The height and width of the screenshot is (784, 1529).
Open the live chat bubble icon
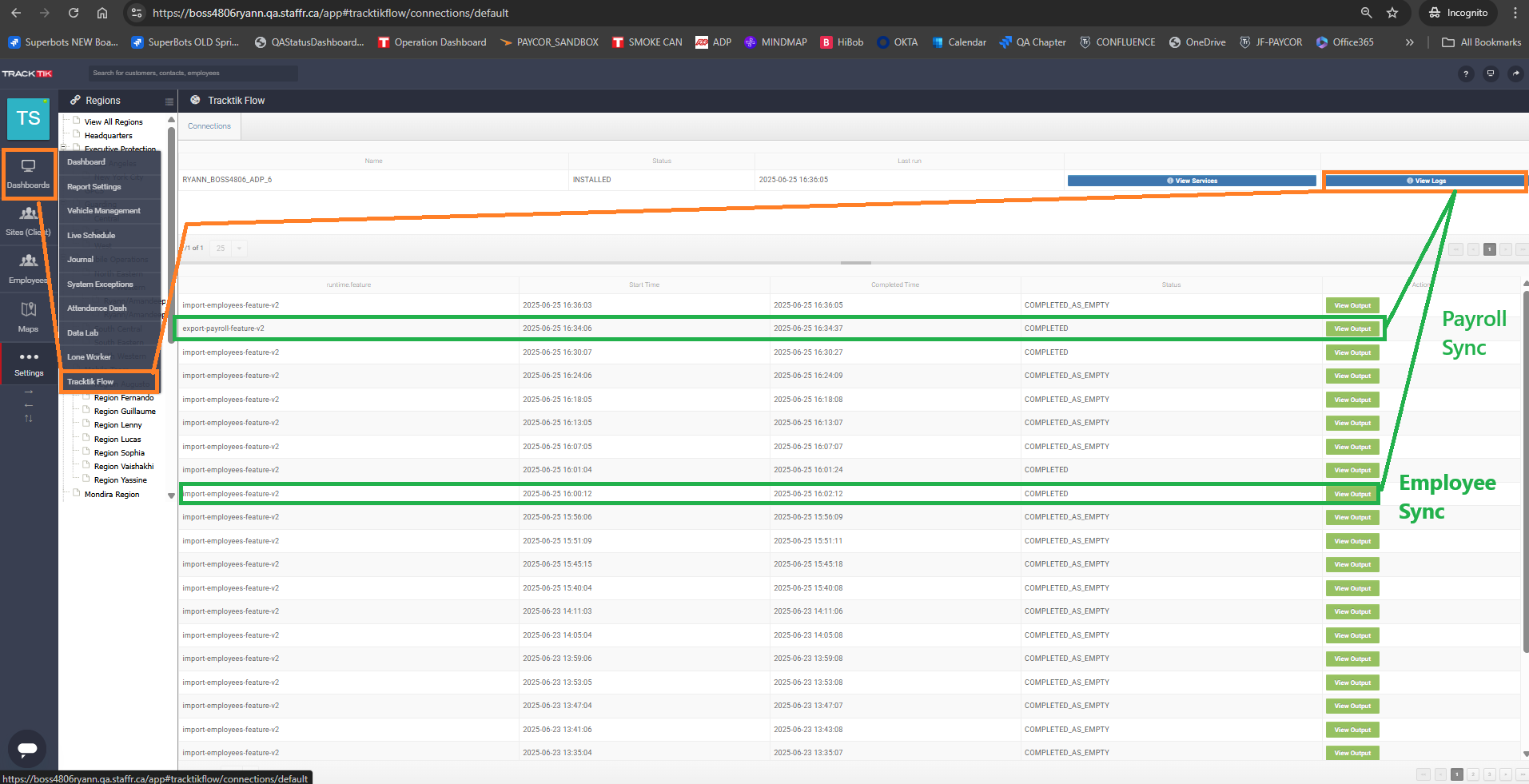[x=27, y=749]
